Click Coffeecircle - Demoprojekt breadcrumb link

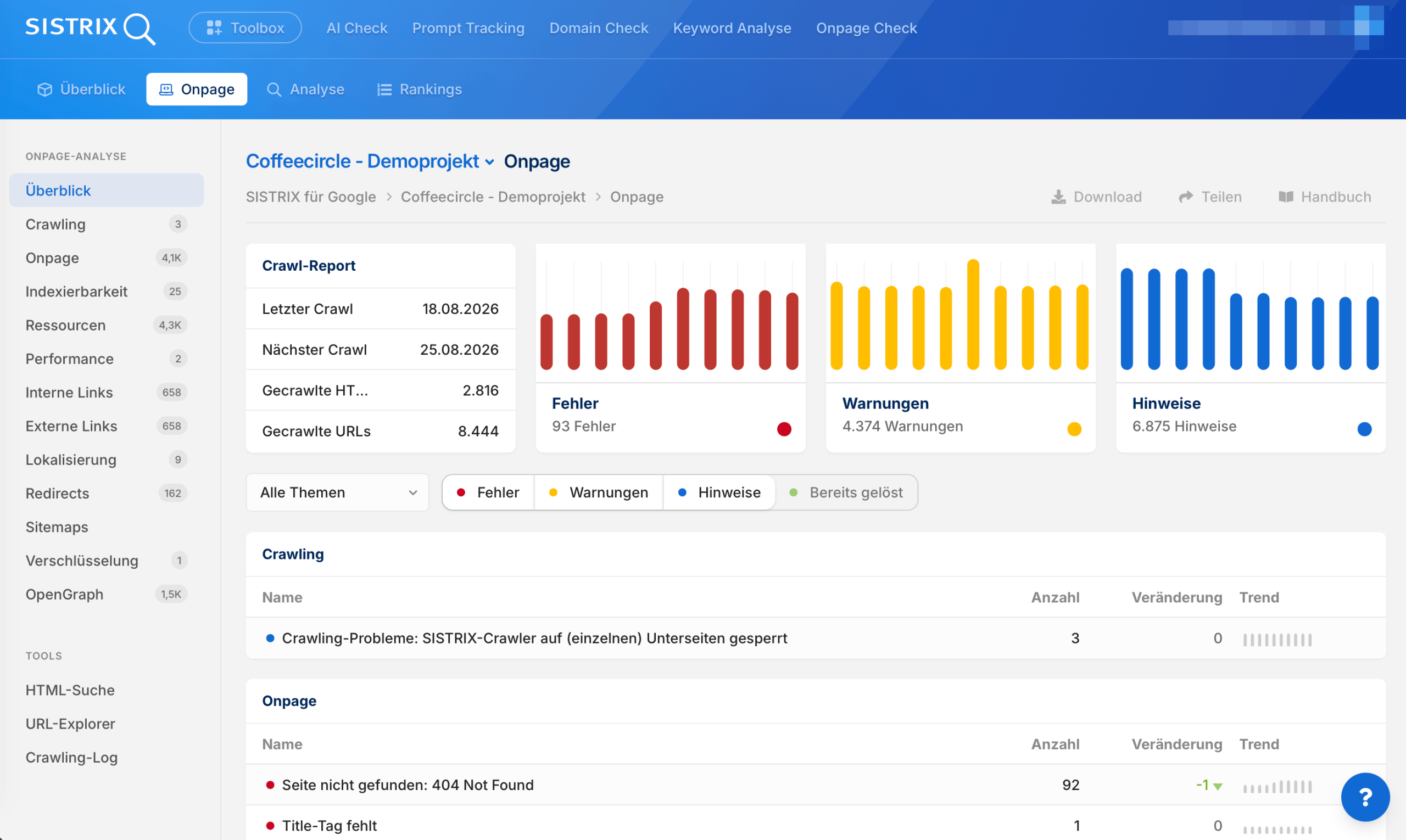click(x=493, y=197)
